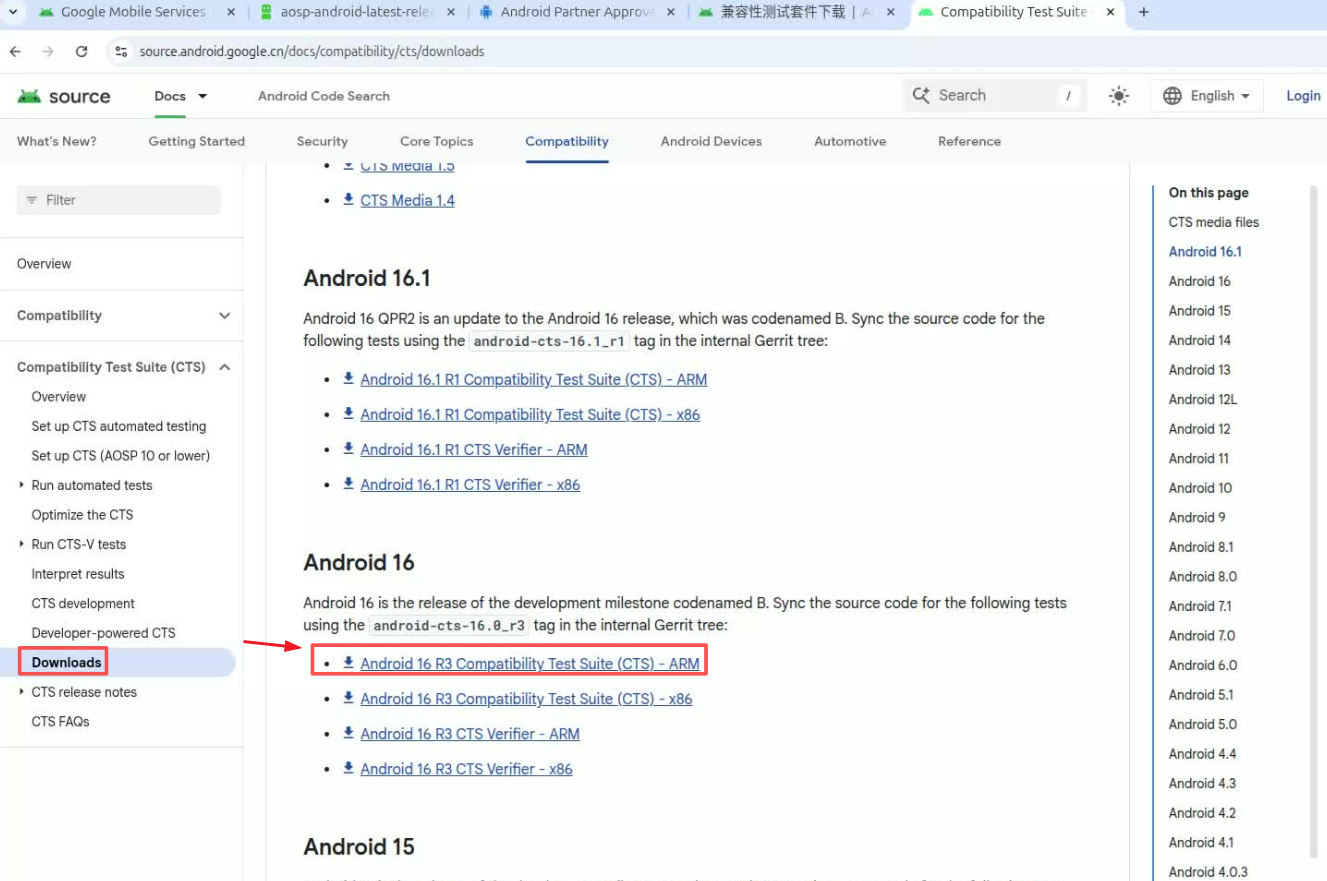Screen dimensions: 1327x881
Task: Click download icon for Android 16.1 R1 CTS x86
Action: 349,414
